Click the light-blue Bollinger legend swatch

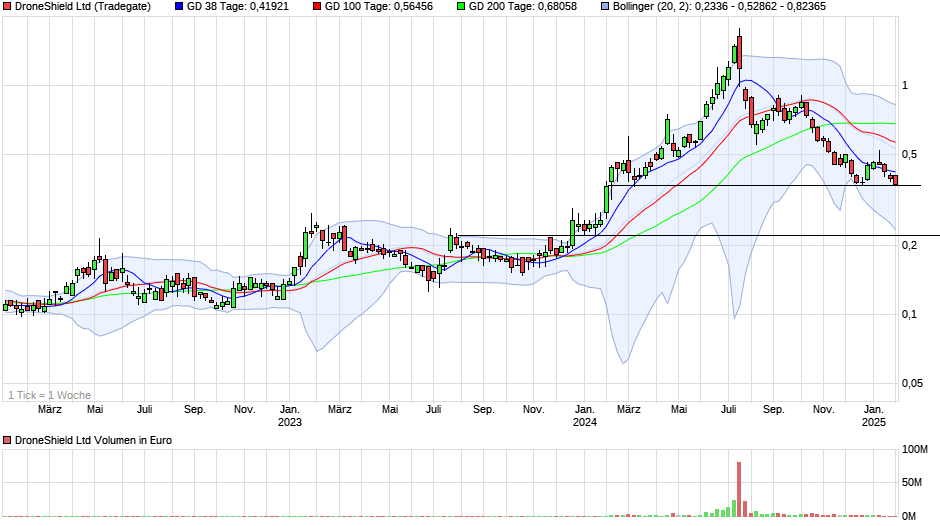coord(605,7)
